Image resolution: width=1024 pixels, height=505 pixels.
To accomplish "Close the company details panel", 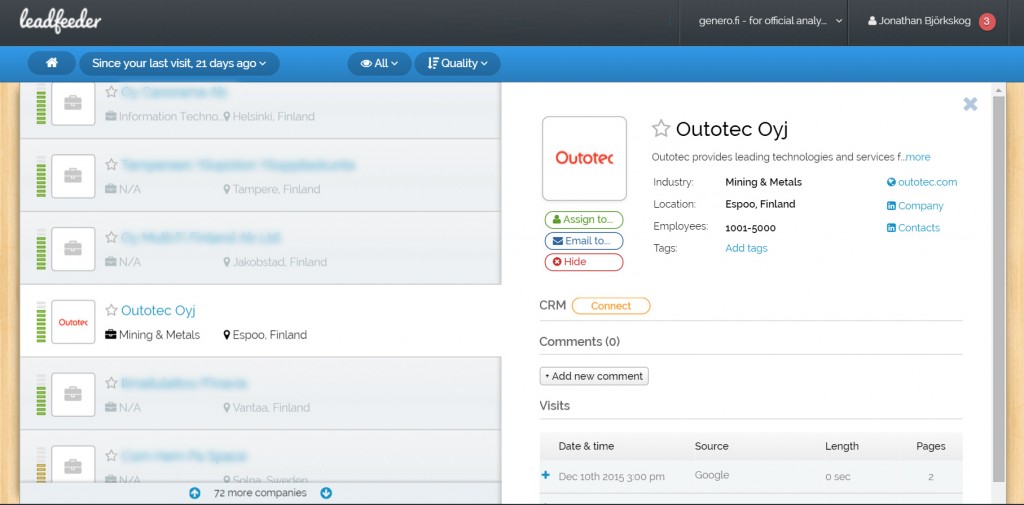I will click(970, 104).
